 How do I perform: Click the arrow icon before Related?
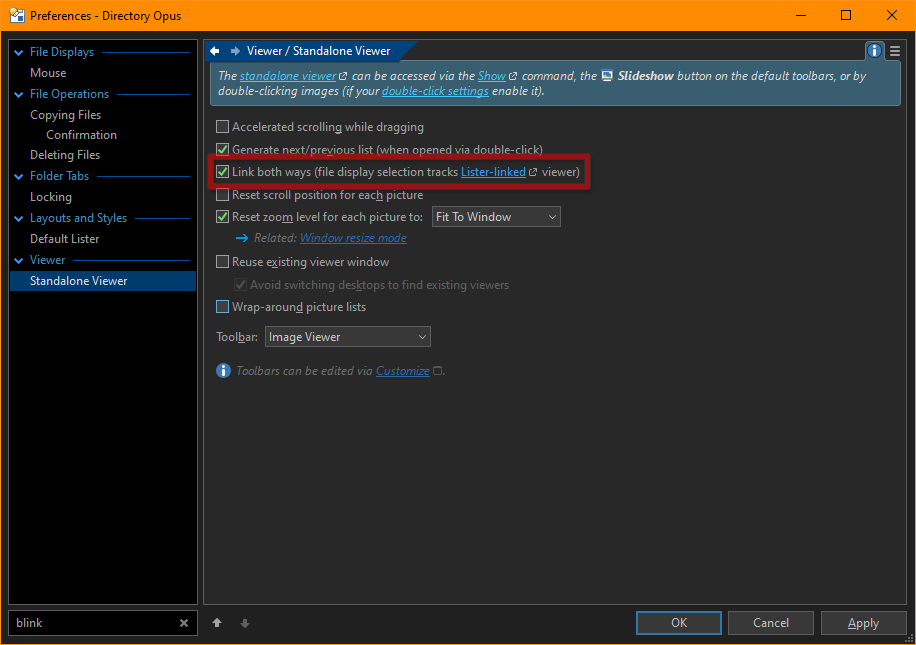pos(242,238)
